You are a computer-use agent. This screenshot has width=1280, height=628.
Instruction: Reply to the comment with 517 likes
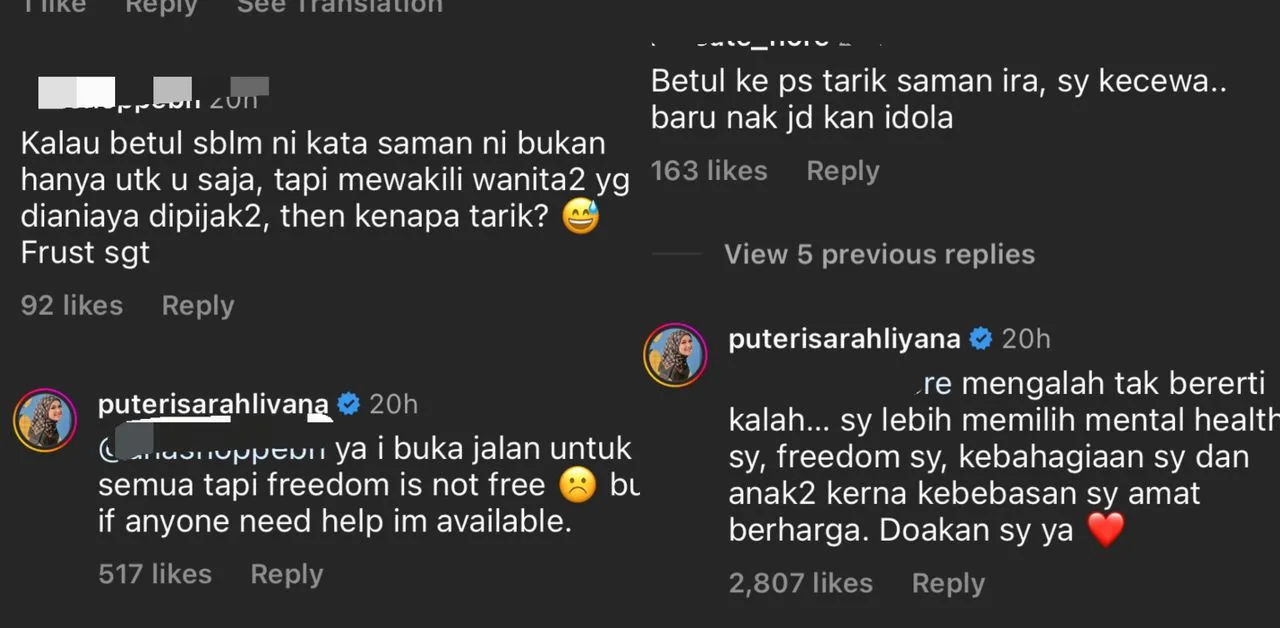click(286, 574)
